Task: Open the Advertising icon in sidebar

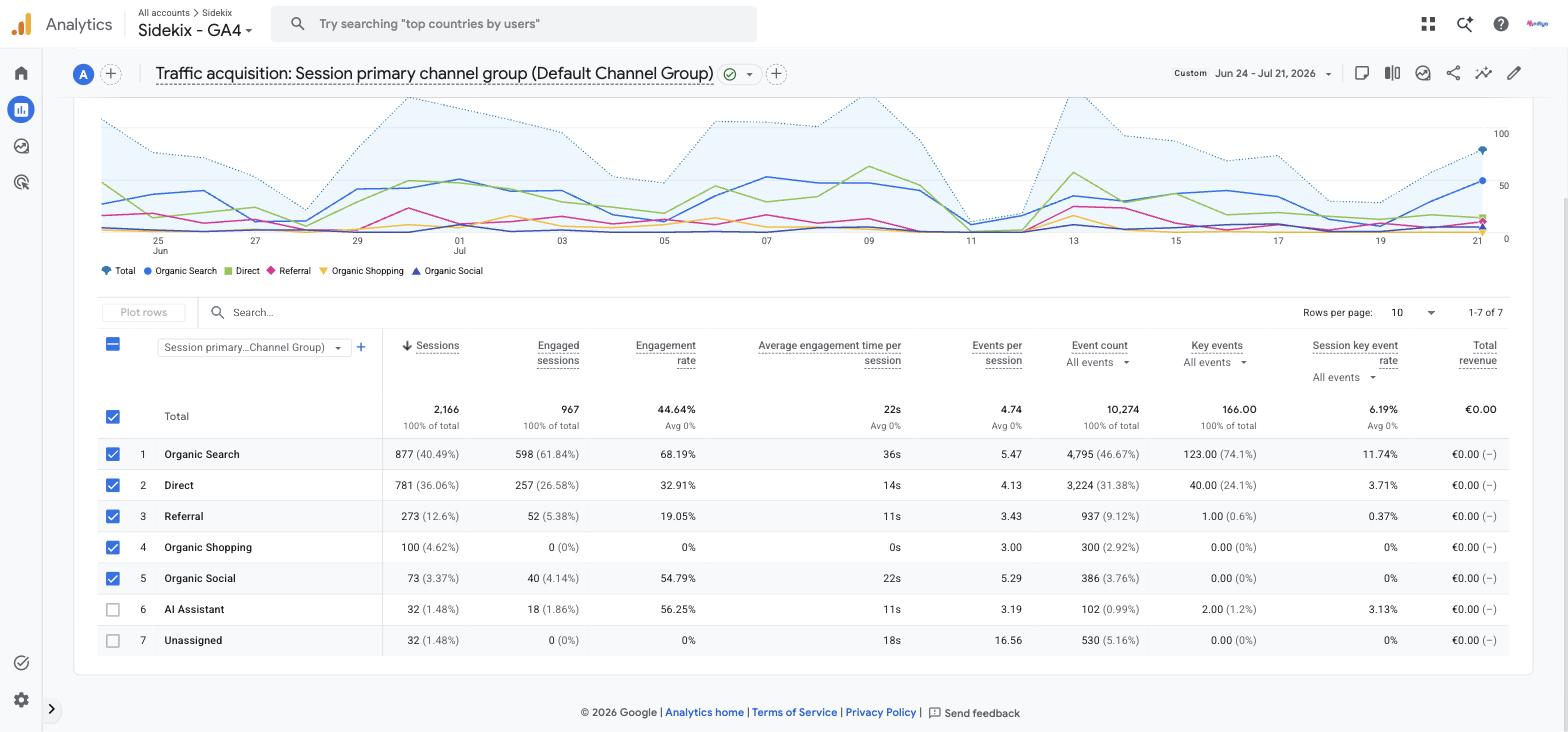Action: (21, 182)
